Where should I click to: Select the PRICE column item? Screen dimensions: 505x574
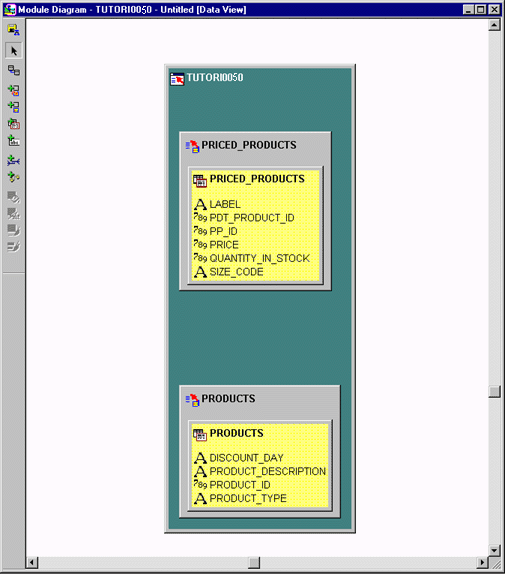coord(224,245)
